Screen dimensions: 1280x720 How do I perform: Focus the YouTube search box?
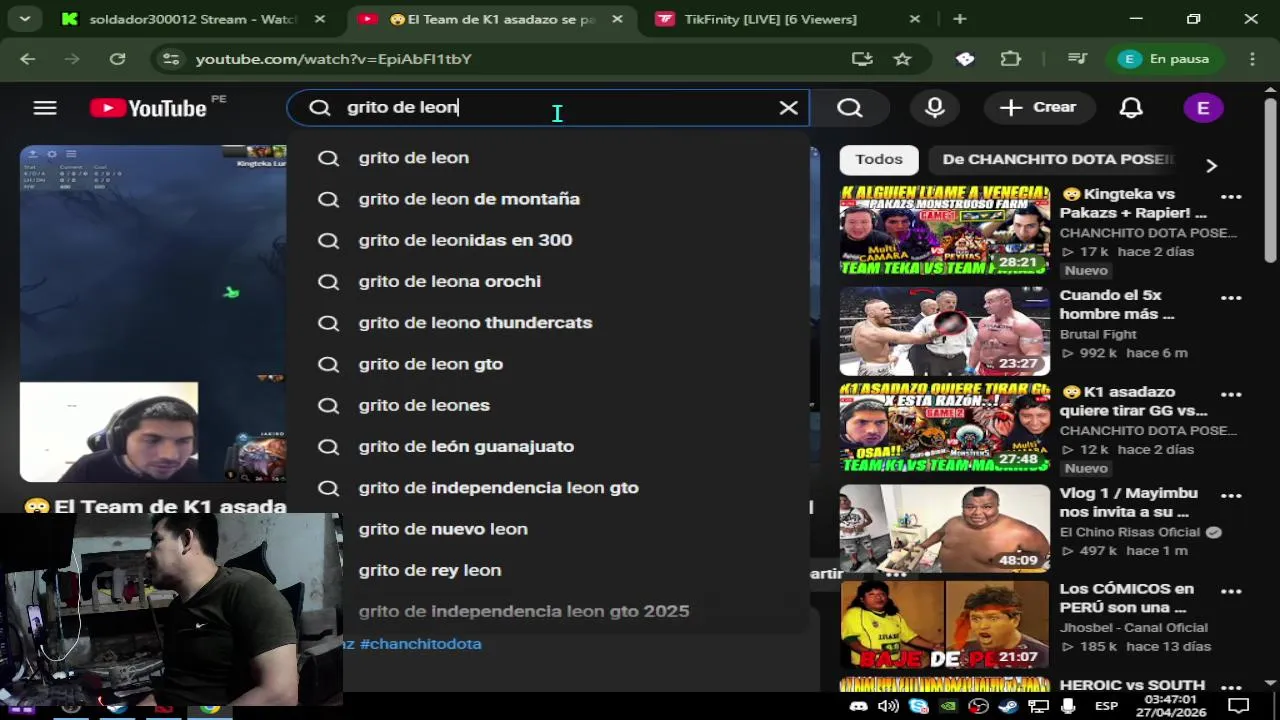547,108
